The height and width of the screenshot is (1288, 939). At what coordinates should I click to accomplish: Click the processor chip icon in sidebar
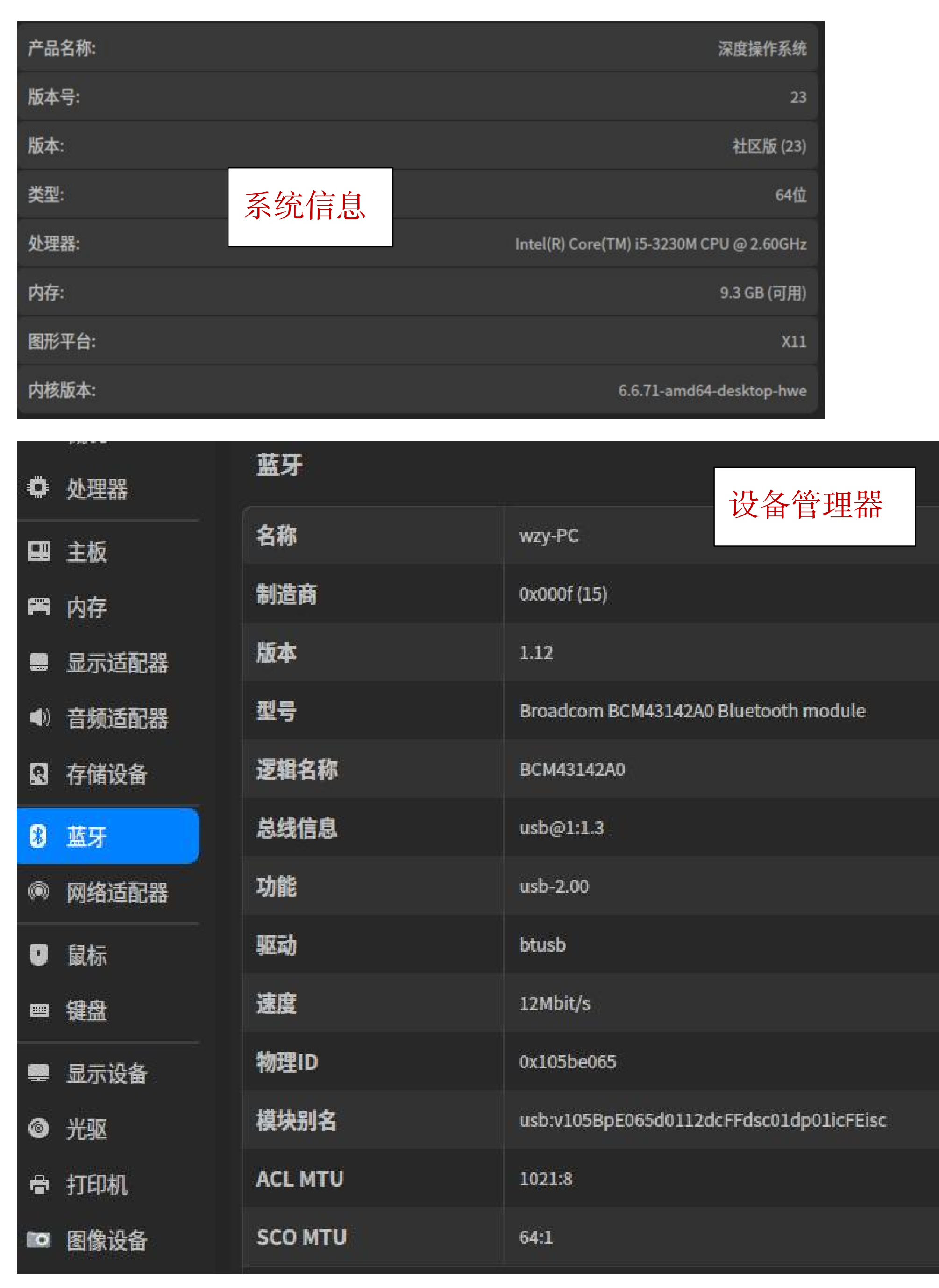tap(38, 487)
